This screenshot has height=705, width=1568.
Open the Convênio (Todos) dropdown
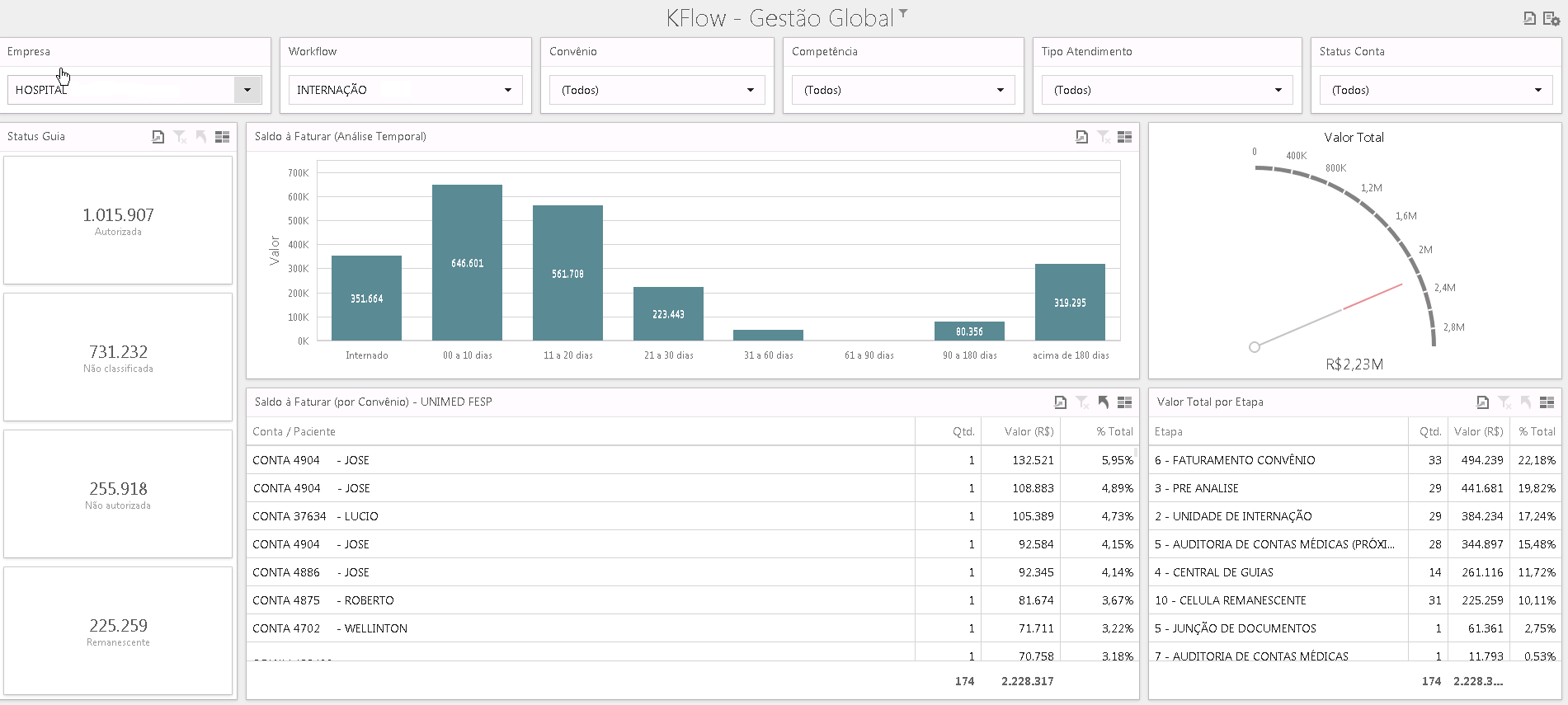[657, 90]
